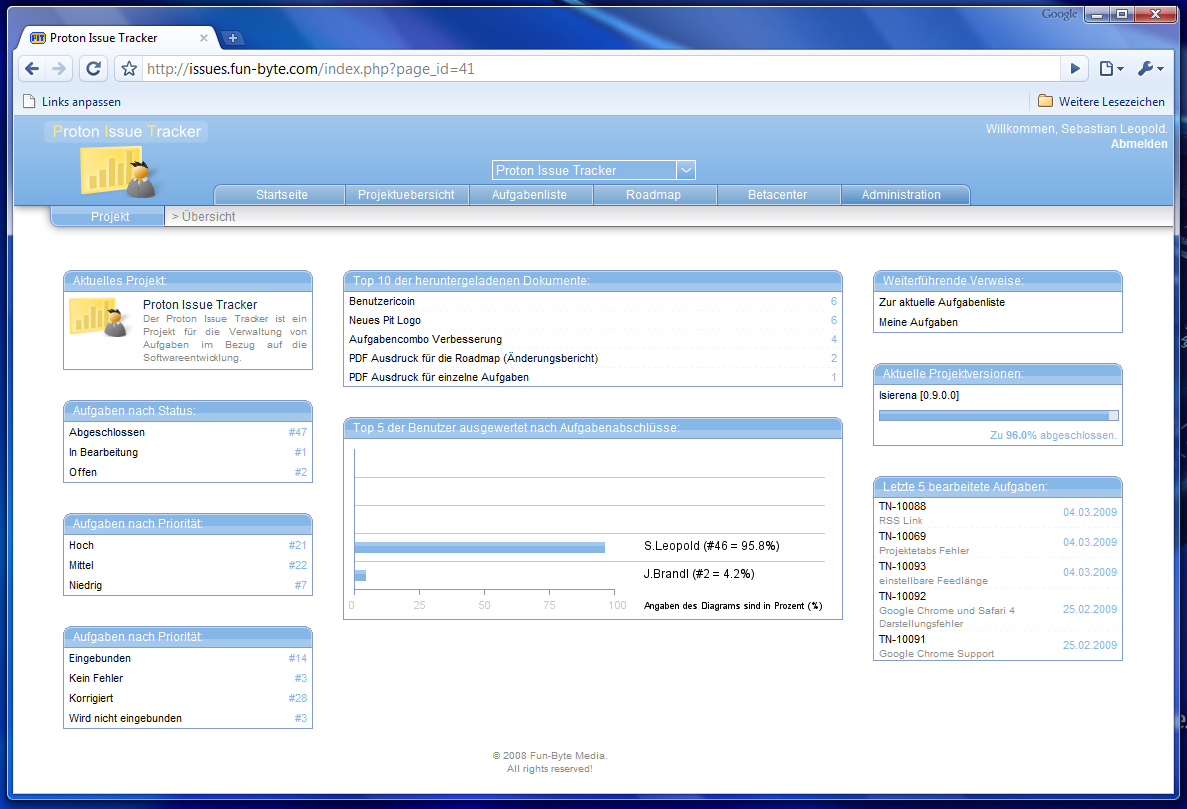
Task: Open the Benutzericoin document
Action: [593, 301]
